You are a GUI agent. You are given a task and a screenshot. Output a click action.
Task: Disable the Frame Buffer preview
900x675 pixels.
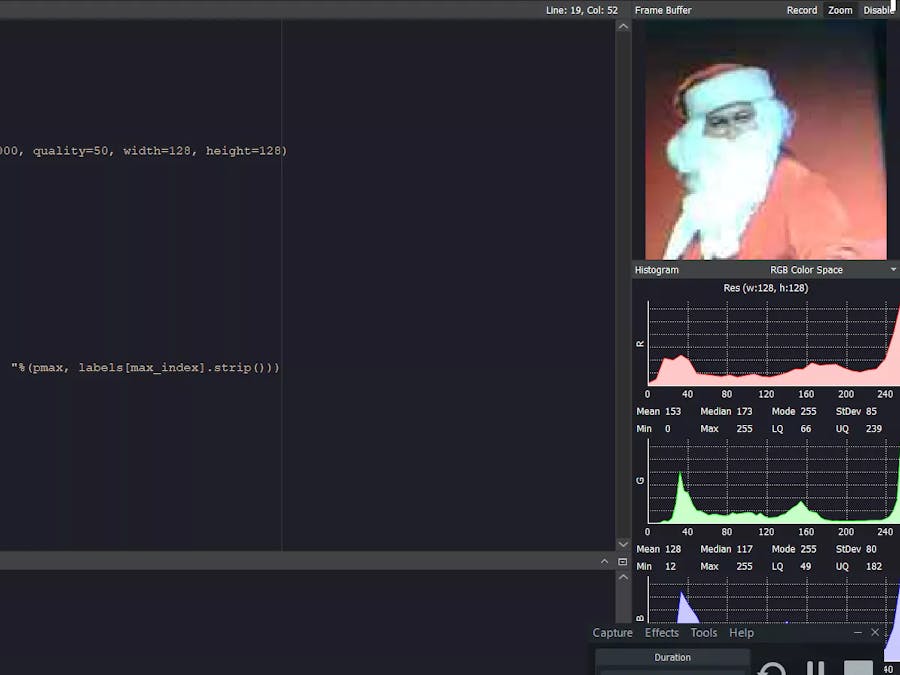pos(877,9)
